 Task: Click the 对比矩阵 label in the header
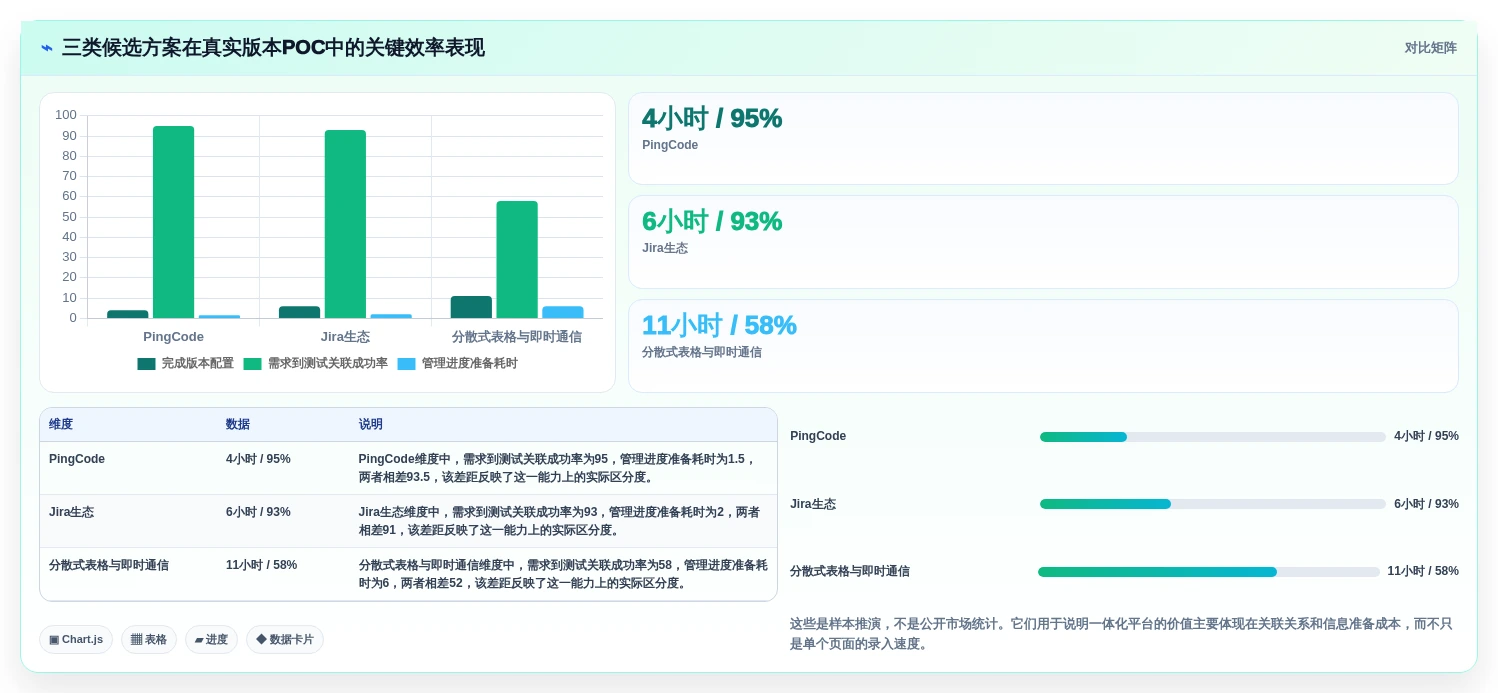[x=1430, y=48]
